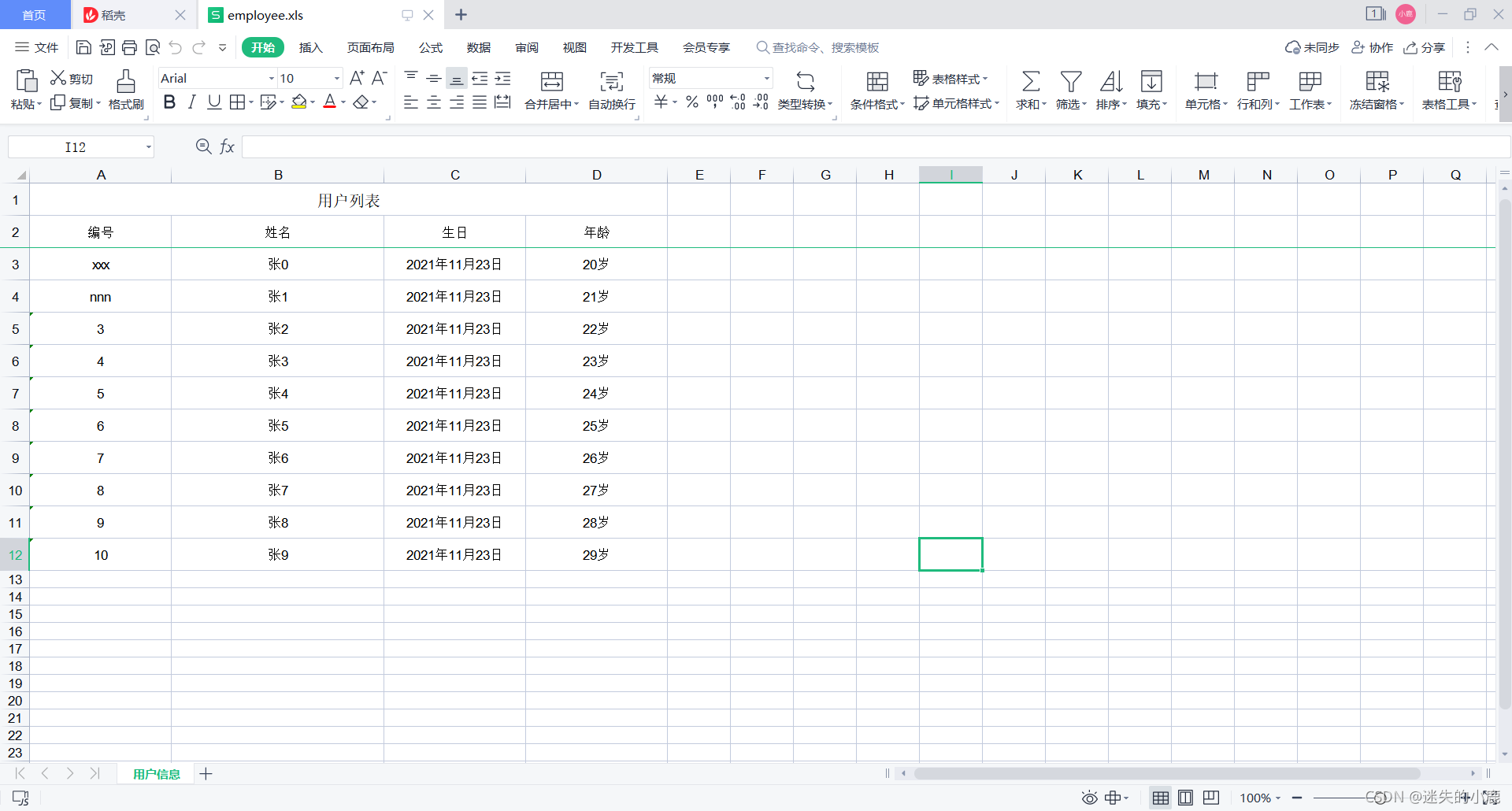Click the 未同步 (Not synced) button
This screenshot has height=811, width=1512.
tap(1312, 47)
